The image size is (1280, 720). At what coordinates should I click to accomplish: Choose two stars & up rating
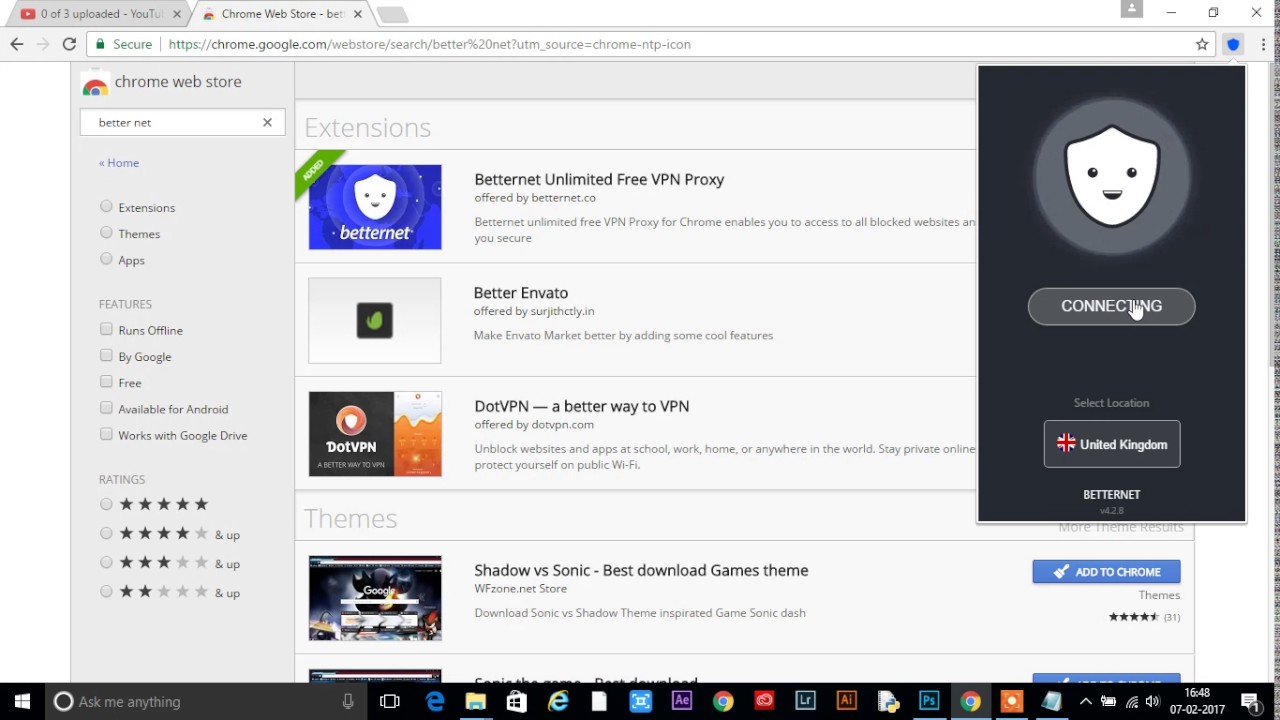[x=106, y=591]
